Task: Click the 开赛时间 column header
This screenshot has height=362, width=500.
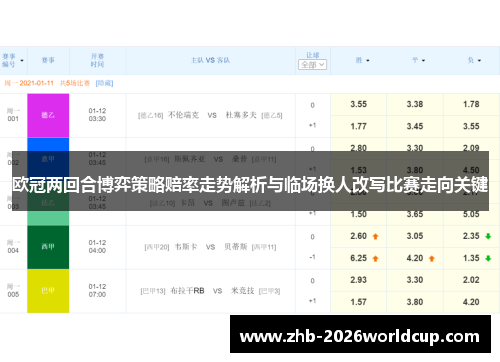Action: (x=97, y=60)
